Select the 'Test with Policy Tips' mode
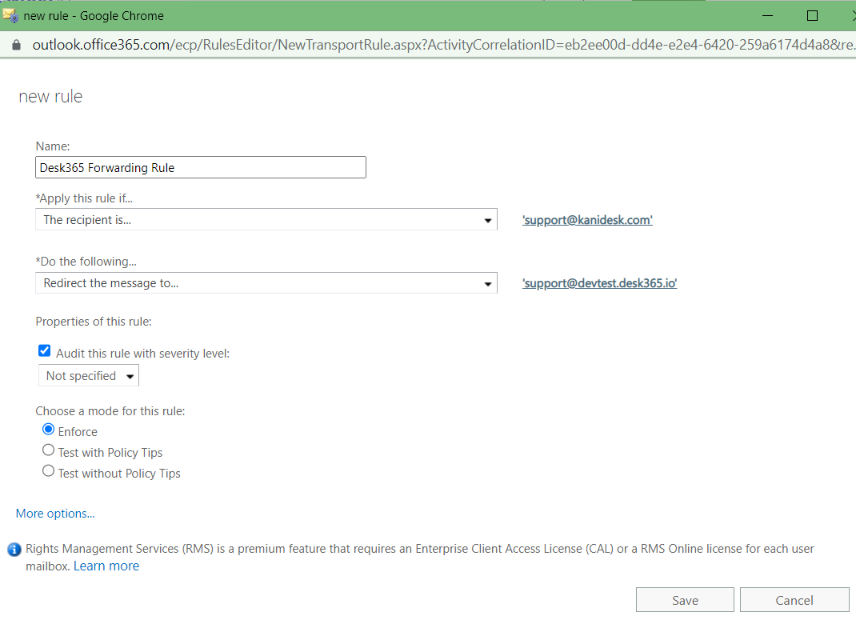Viewport: 856px width, 628px height. click(x=48, y=450)
